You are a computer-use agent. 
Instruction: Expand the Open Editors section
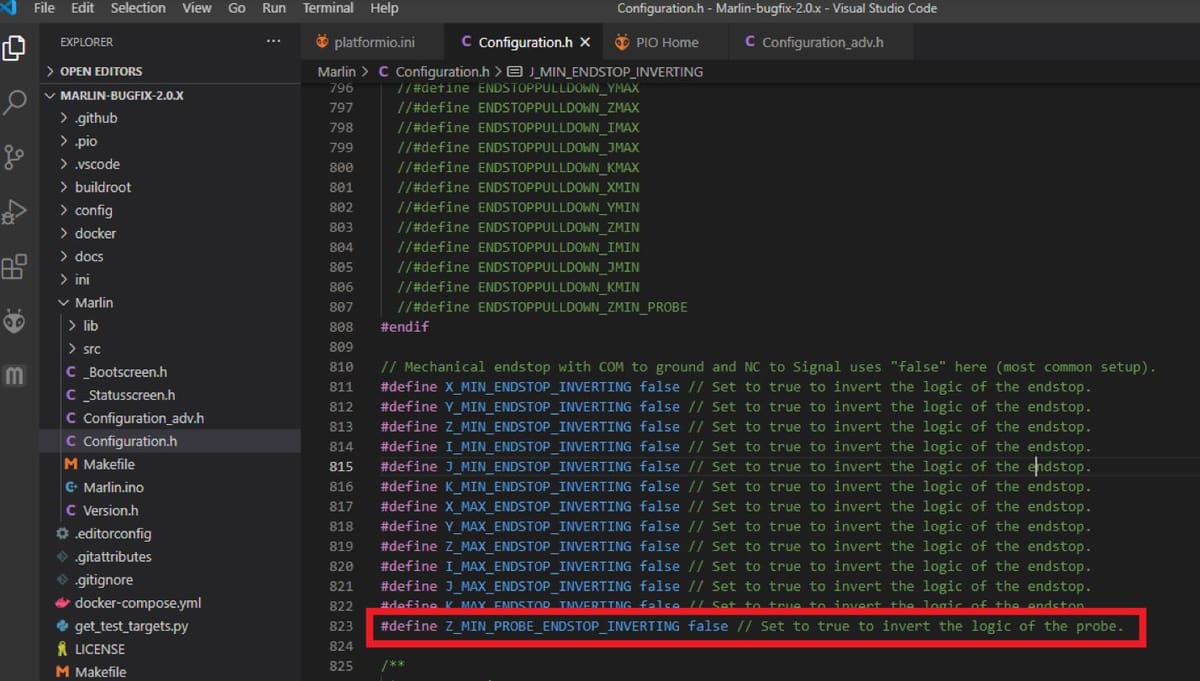[170, 72]
